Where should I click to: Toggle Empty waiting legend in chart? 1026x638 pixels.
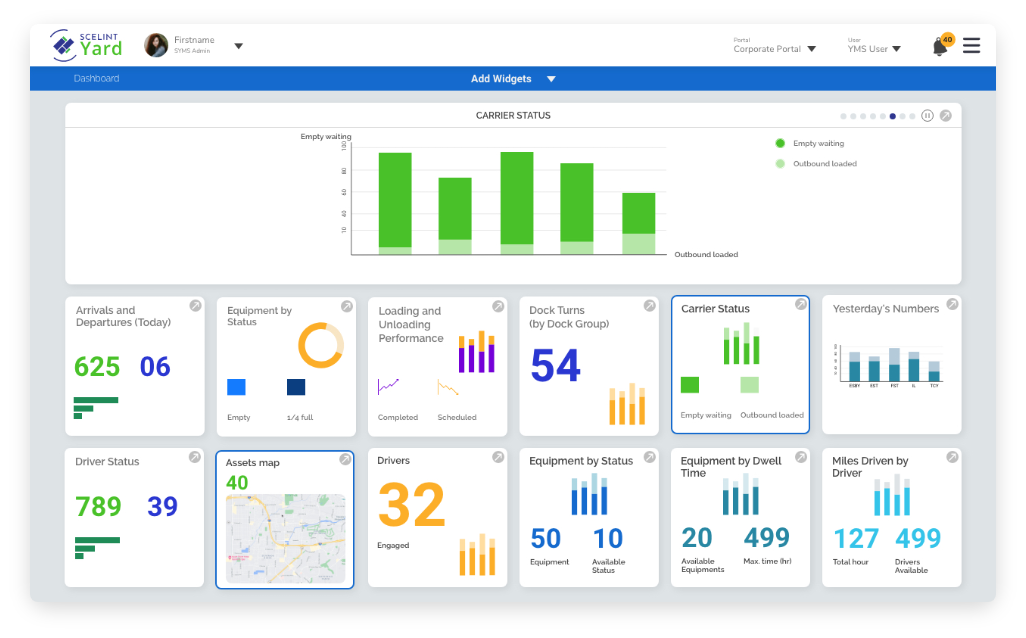click(780, 143)
